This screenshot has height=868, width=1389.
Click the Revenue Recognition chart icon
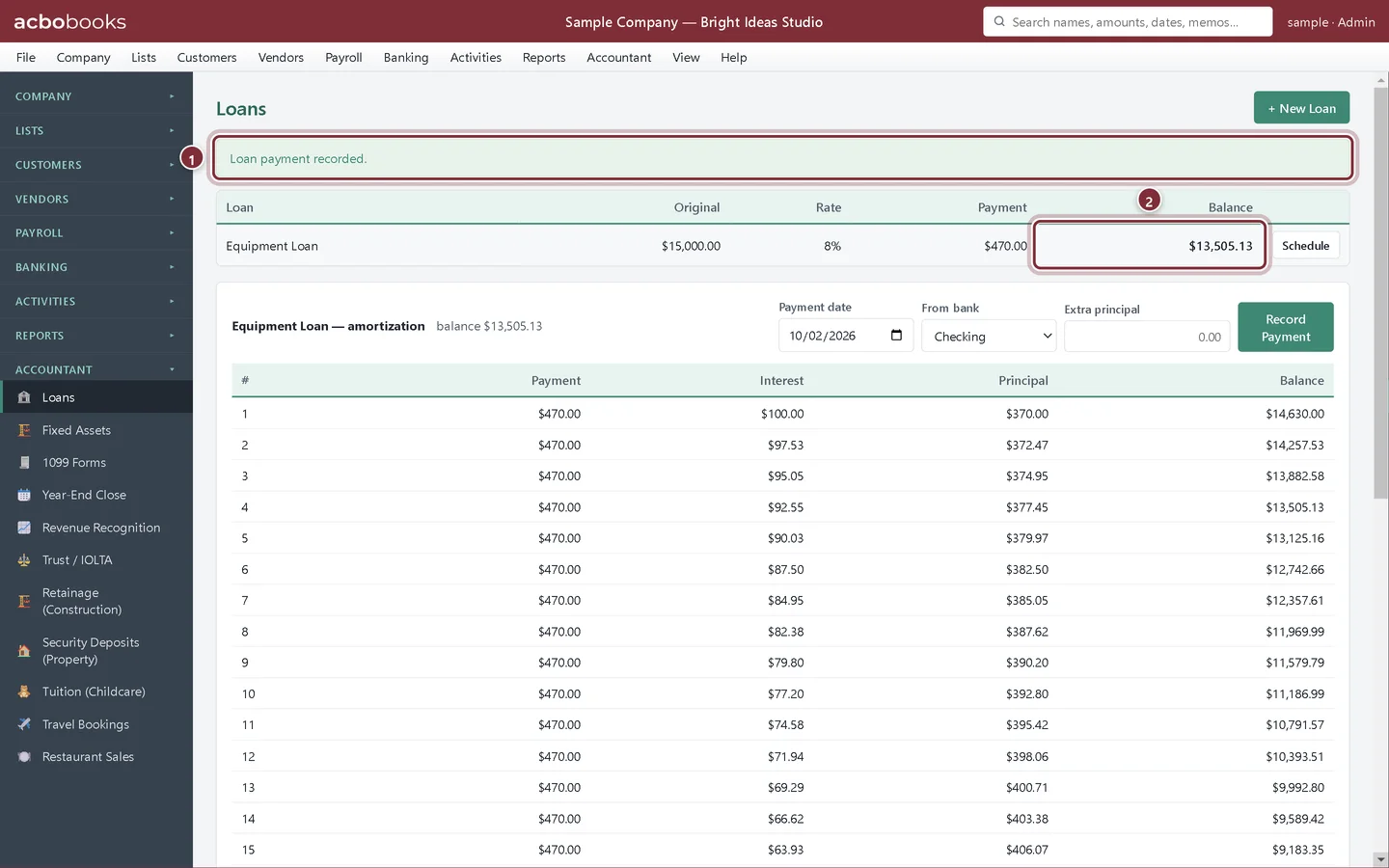point(24,528)
